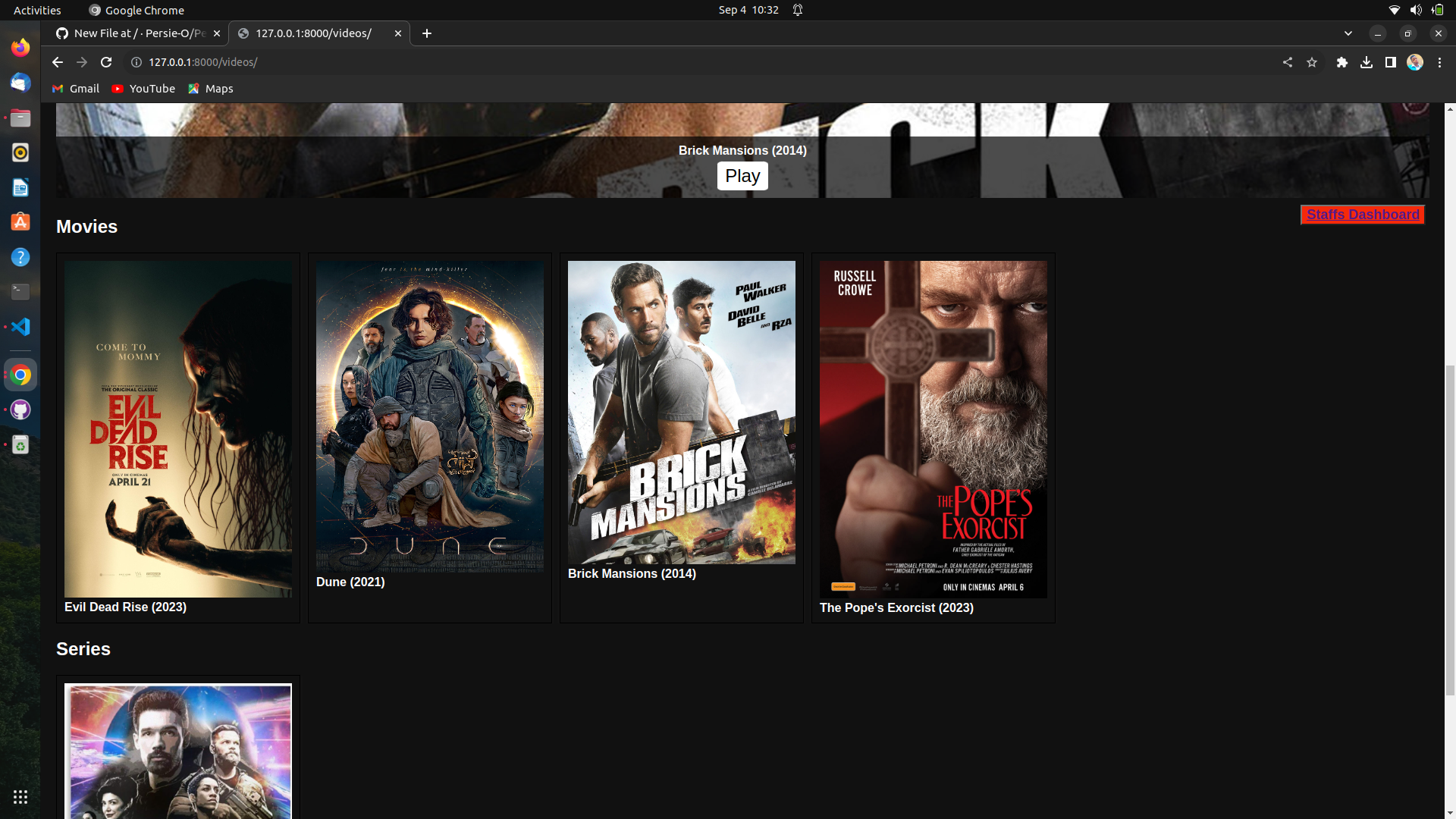The height and width of the screenshot is (819, 1456).
Task: Open Visual Studio Code from dock
Action: pos(20,327)
